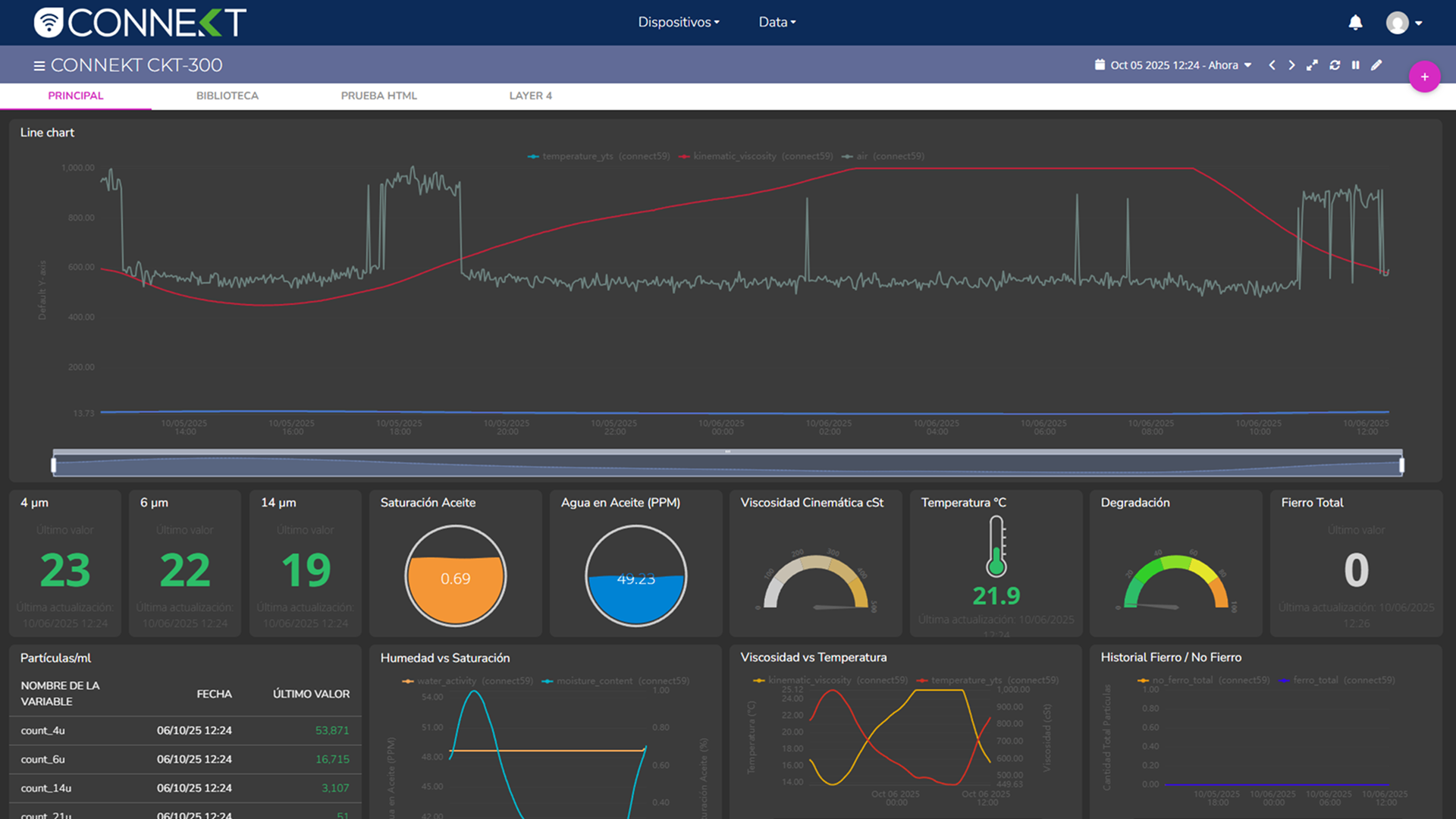1456x819 pixels.
Task: Go to previous time range arrow
Action: click(1272, 65)
